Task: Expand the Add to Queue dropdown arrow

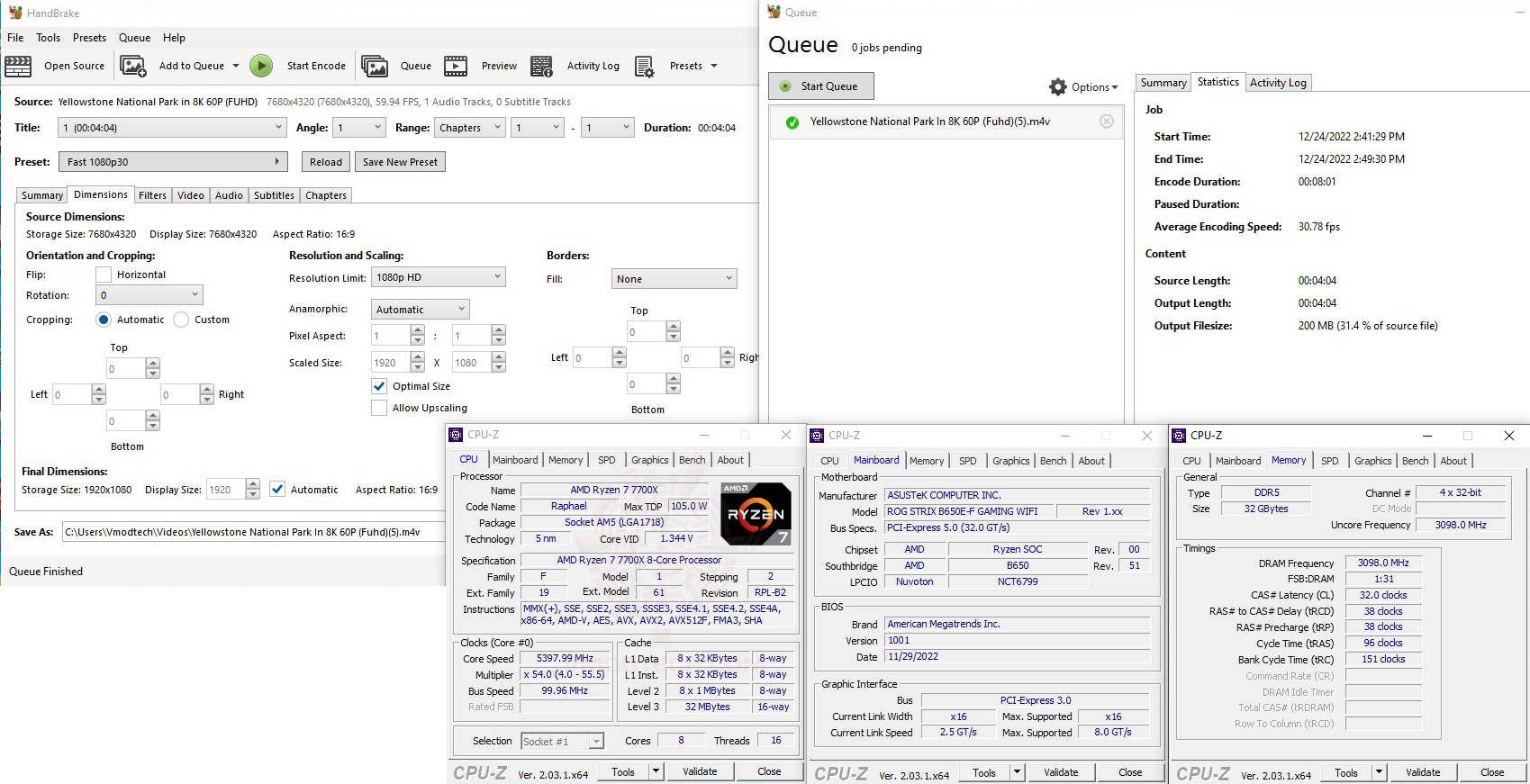Action: (x=236, y=66)
